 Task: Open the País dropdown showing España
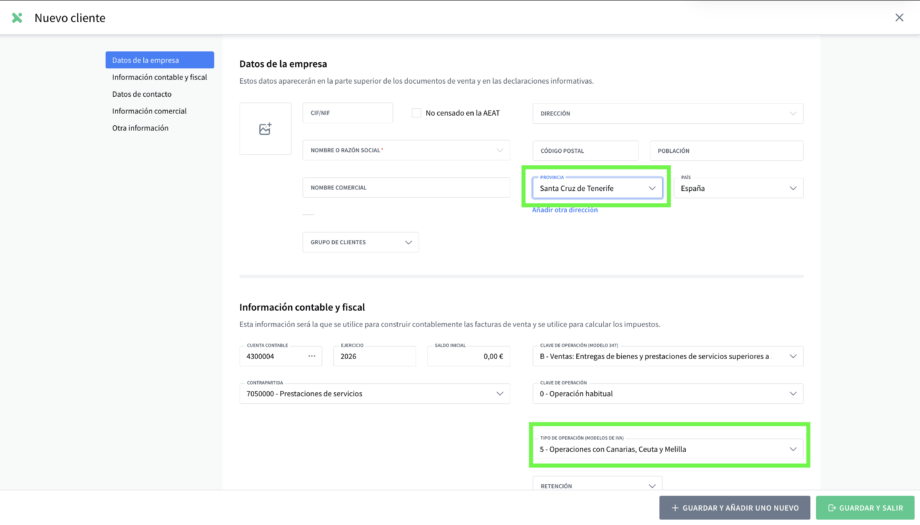tap(738, 188)
